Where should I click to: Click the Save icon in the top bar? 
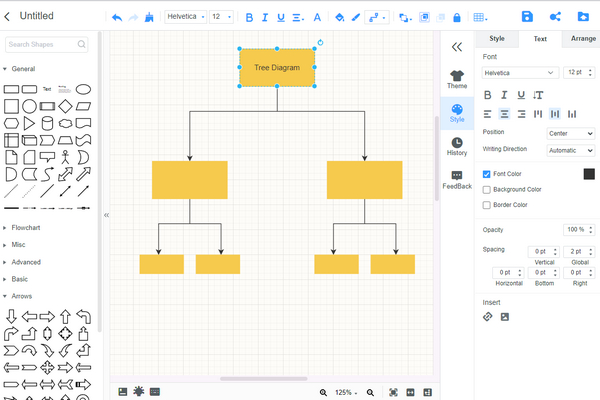click(x=527, y=17)
